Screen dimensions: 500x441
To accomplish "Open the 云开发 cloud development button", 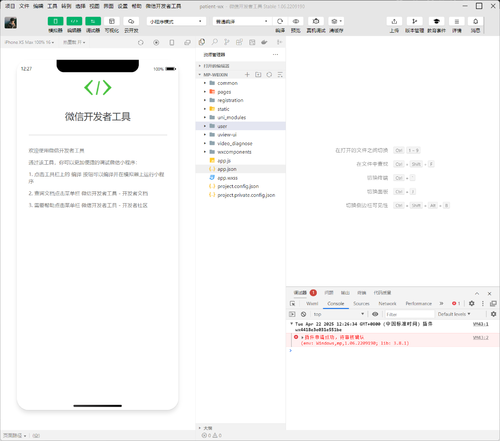I will 131,21.
